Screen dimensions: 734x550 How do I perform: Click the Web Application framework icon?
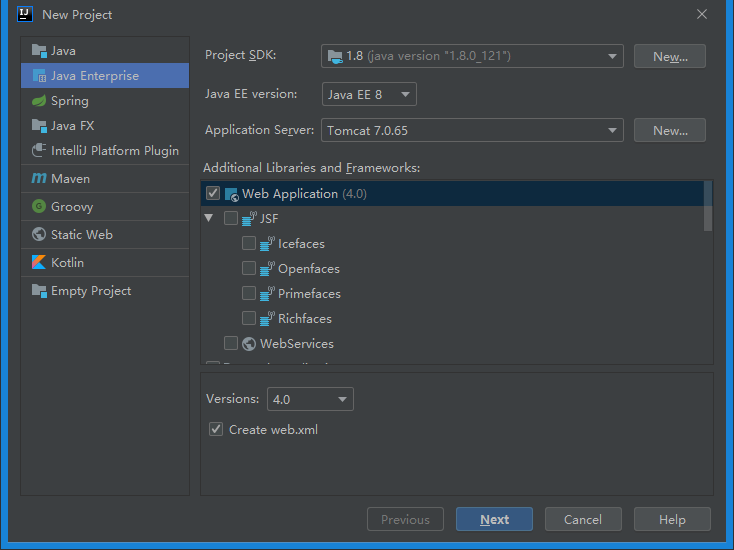tap(232, 194)
